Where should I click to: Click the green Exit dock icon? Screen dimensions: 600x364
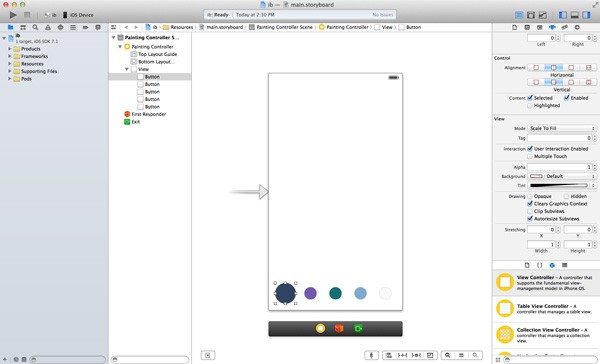point(358,328)
